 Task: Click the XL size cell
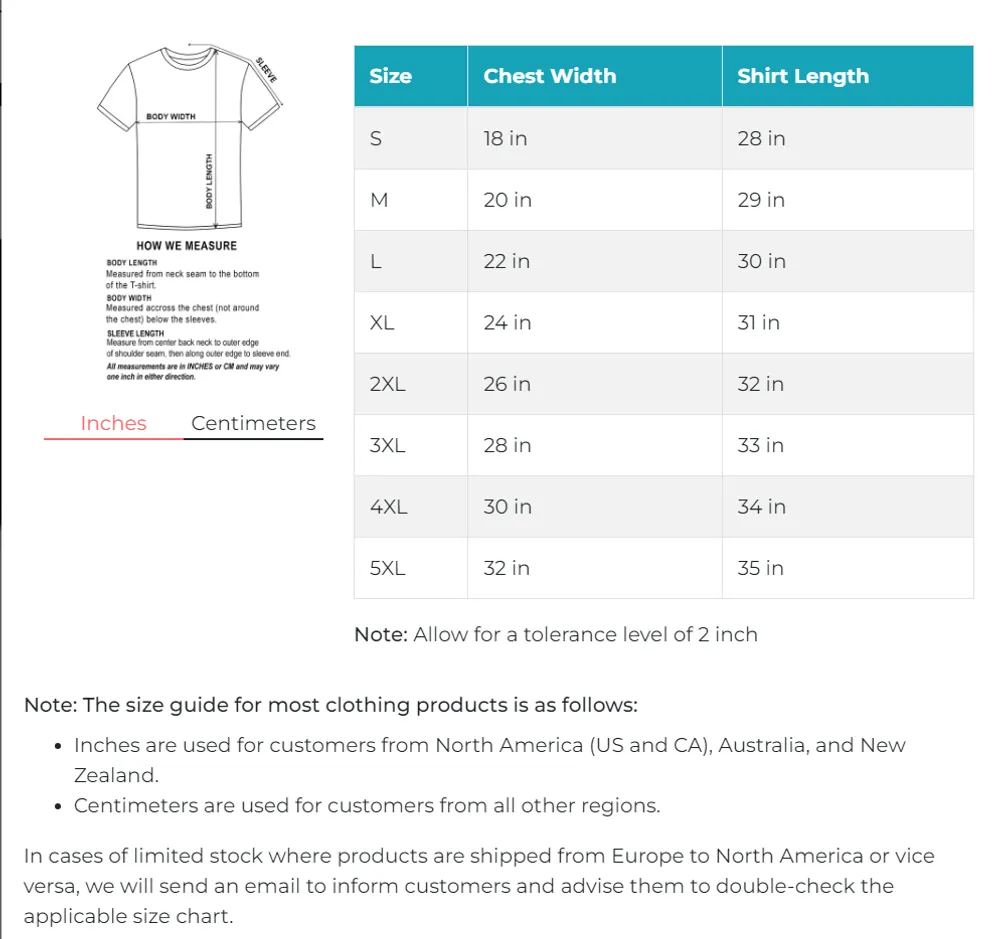click(411, 323)
